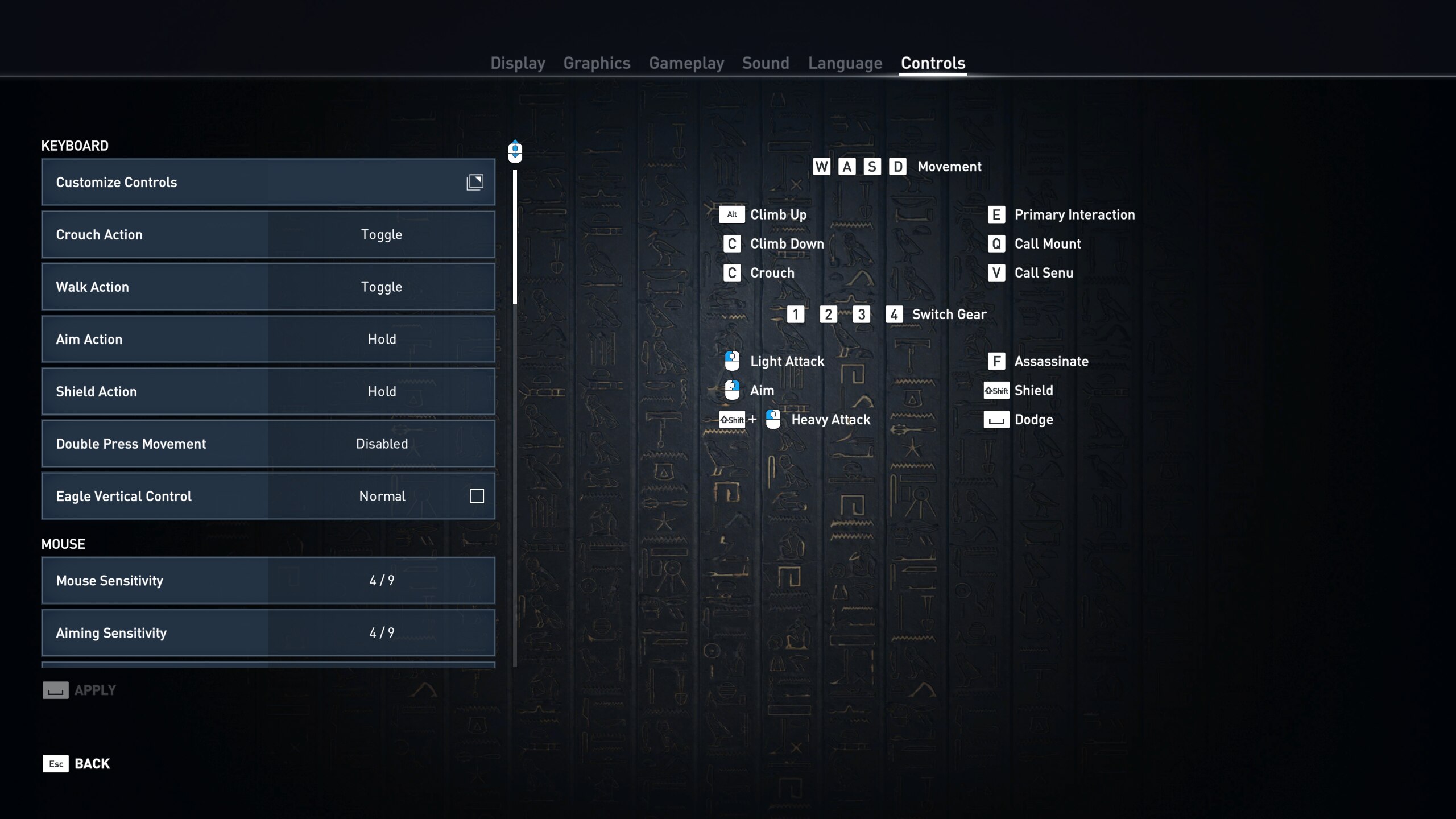Select the Movement WASD icon
Image resolution: width=1456 pixels, height=819 pixels.
point(857,167)
